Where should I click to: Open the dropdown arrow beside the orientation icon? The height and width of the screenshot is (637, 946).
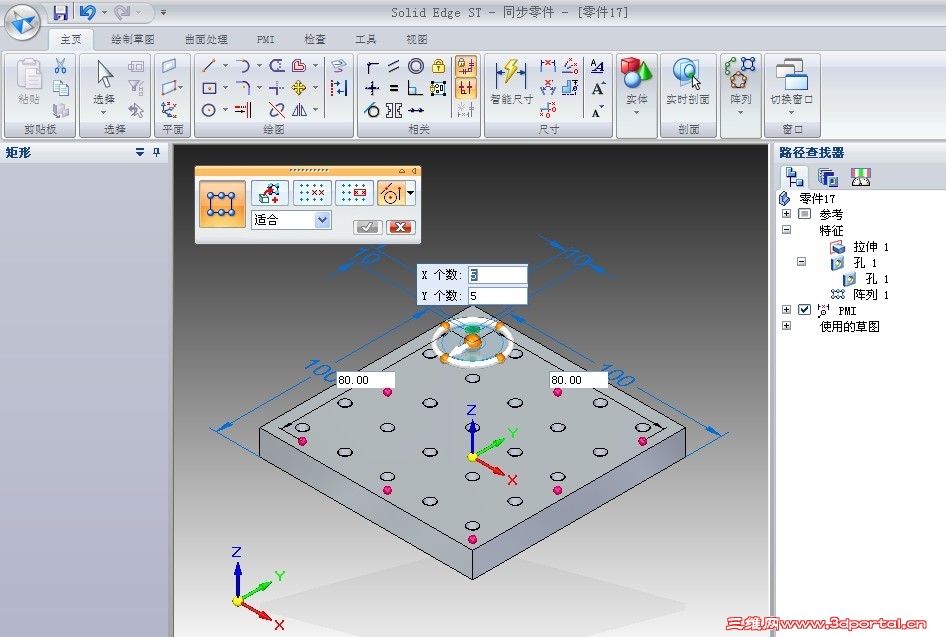[x=411, y=193]
